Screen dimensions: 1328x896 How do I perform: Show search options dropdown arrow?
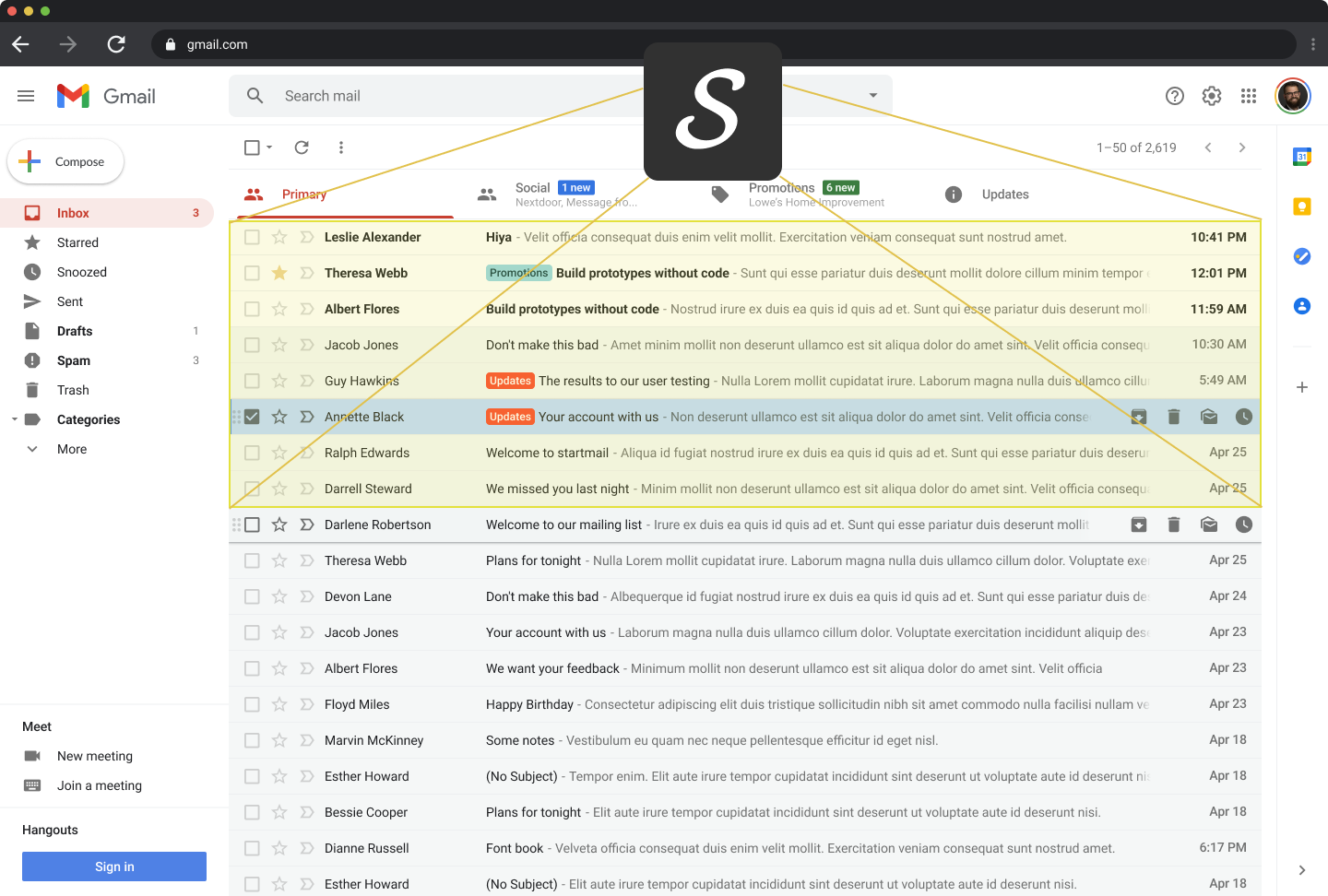[x=872, y=96]
